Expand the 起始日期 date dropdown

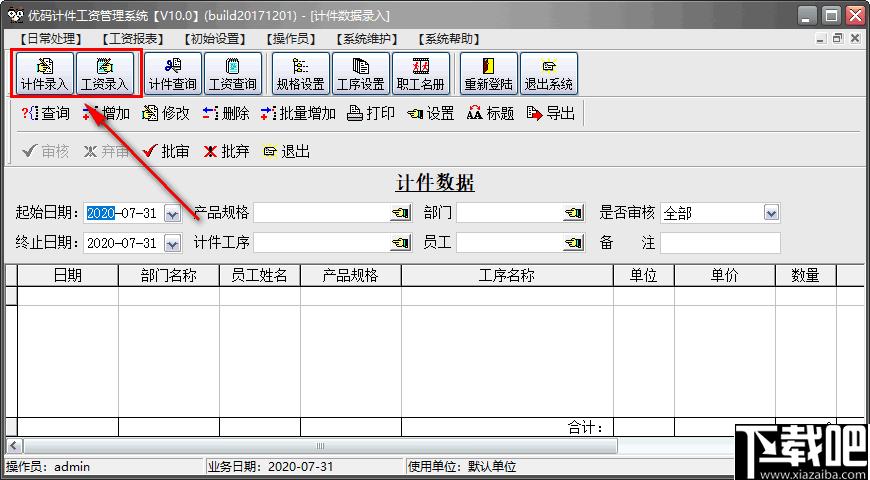173,213
